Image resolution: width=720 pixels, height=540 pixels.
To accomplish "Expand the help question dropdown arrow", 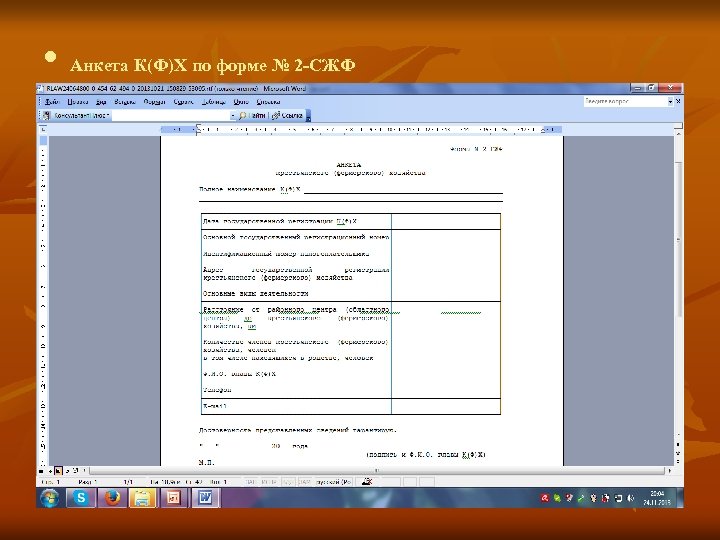I will tap(670, 101).
